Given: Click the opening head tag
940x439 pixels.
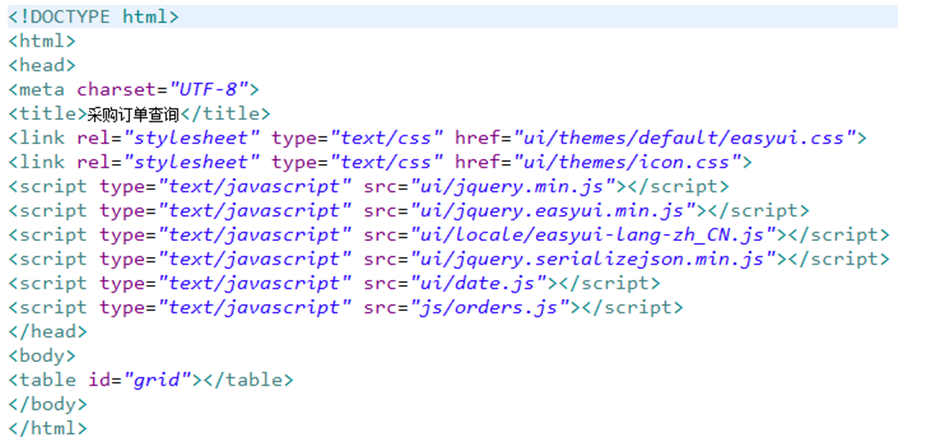Looking at the screenshot, I should tap(42, 65).
